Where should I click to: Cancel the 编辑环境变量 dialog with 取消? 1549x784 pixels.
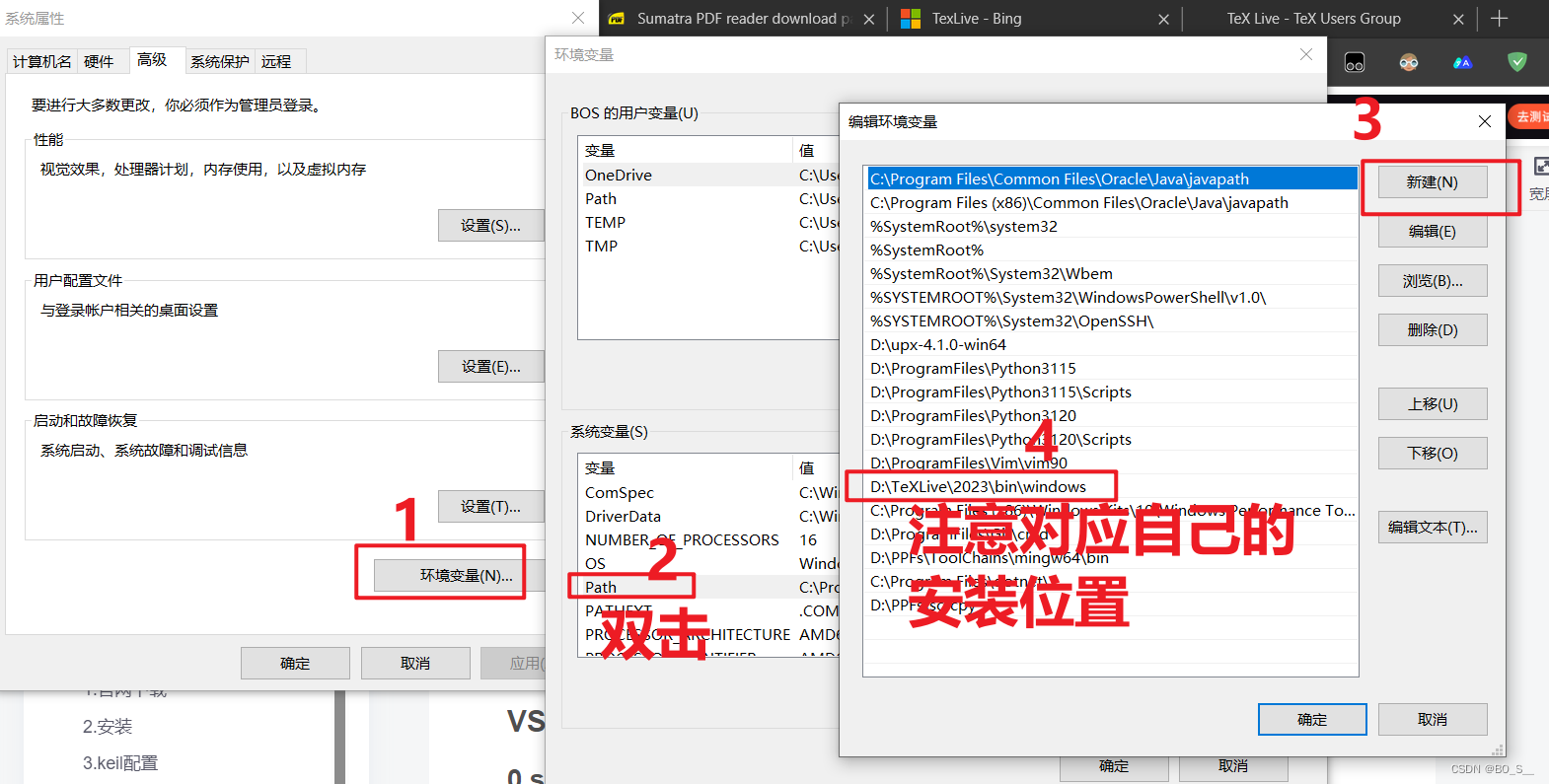click(1433, 720)
